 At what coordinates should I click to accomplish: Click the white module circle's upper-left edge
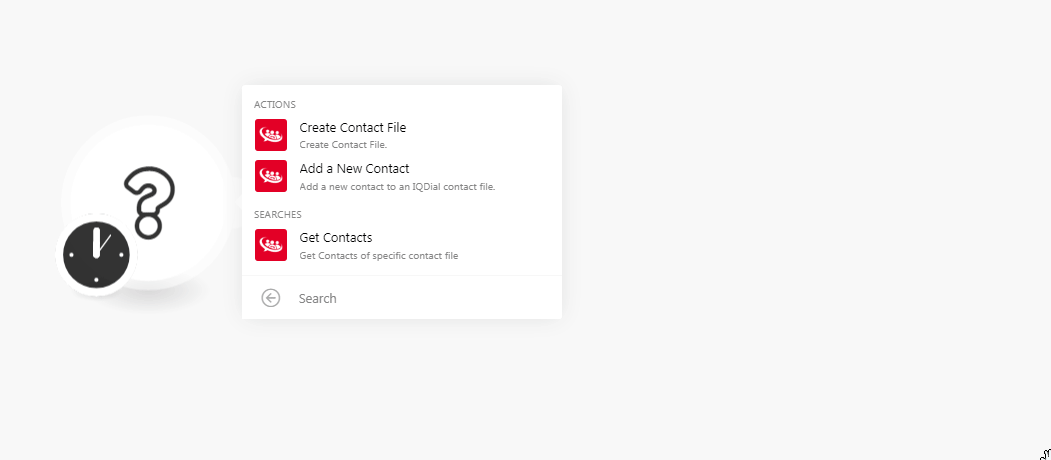point(86,150)
